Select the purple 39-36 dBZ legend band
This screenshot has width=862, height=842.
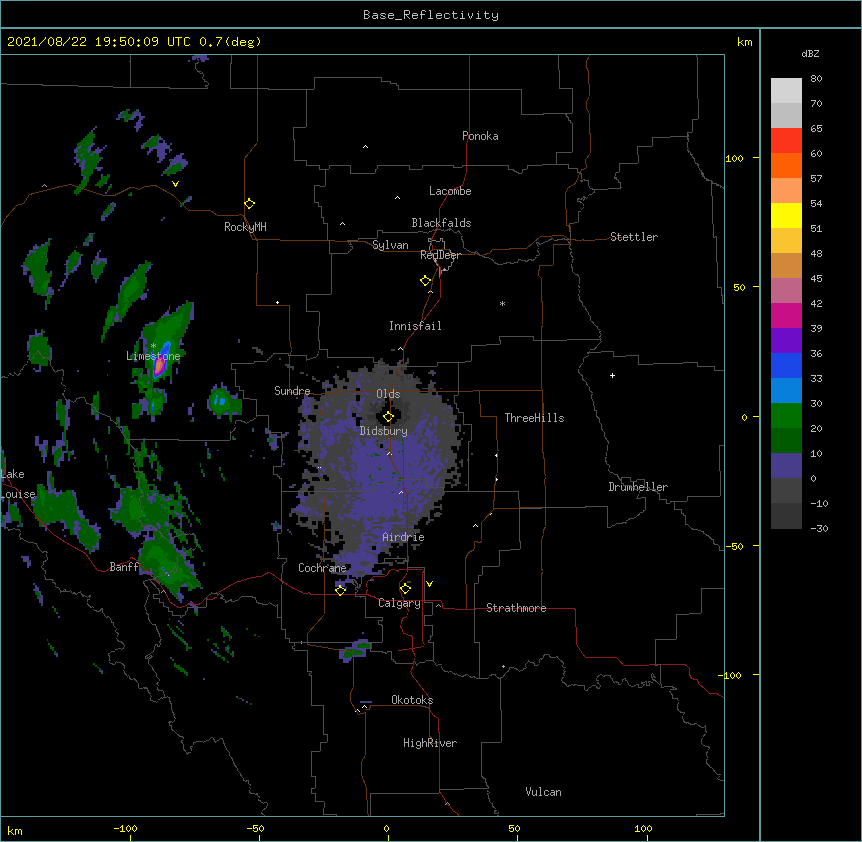(x=786, y=341)
